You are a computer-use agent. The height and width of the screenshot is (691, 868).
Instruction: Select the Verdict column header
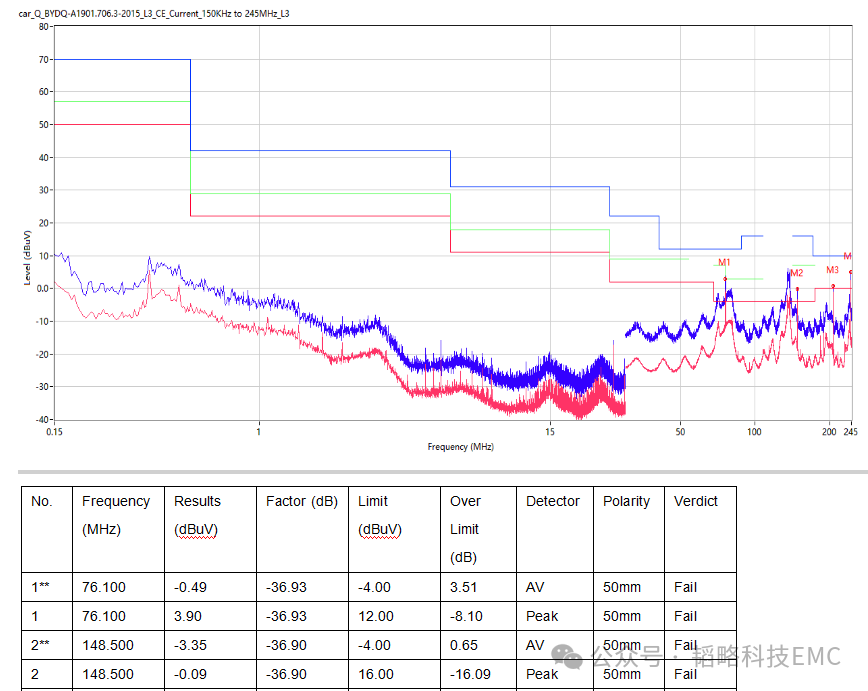pos(695,501)
